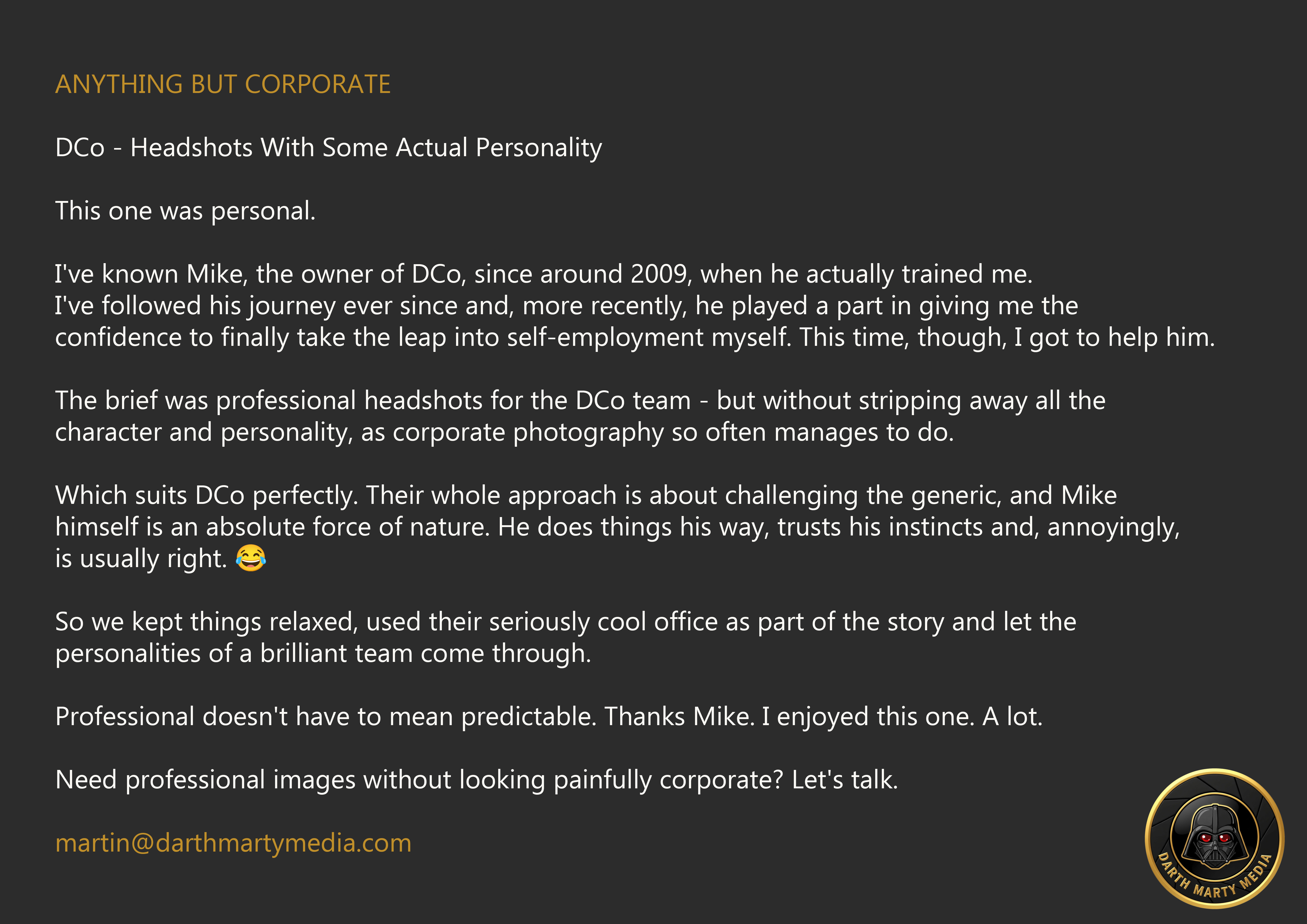The width and height of the screenshot is (1307, 924).
Task: Open the martin@darthmartymedia.com email link
Action: 233,843
